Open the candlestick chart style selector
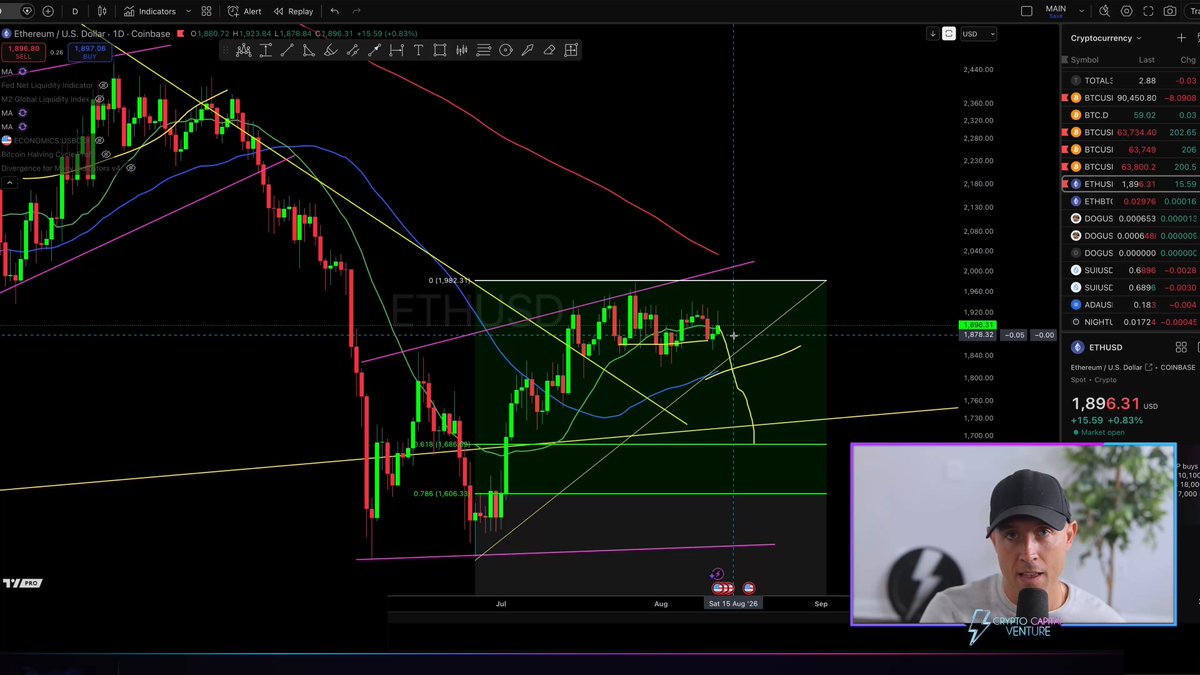Viewport: 1200px width, 675px height. click(x=100, y=11)
